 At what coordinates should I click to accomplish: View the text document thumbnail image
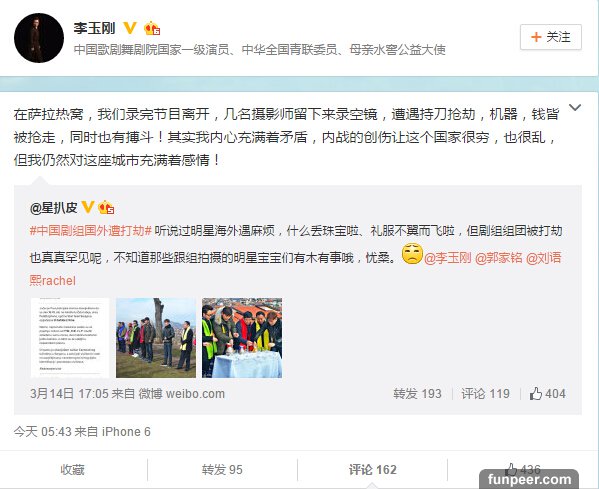(70, 338)
